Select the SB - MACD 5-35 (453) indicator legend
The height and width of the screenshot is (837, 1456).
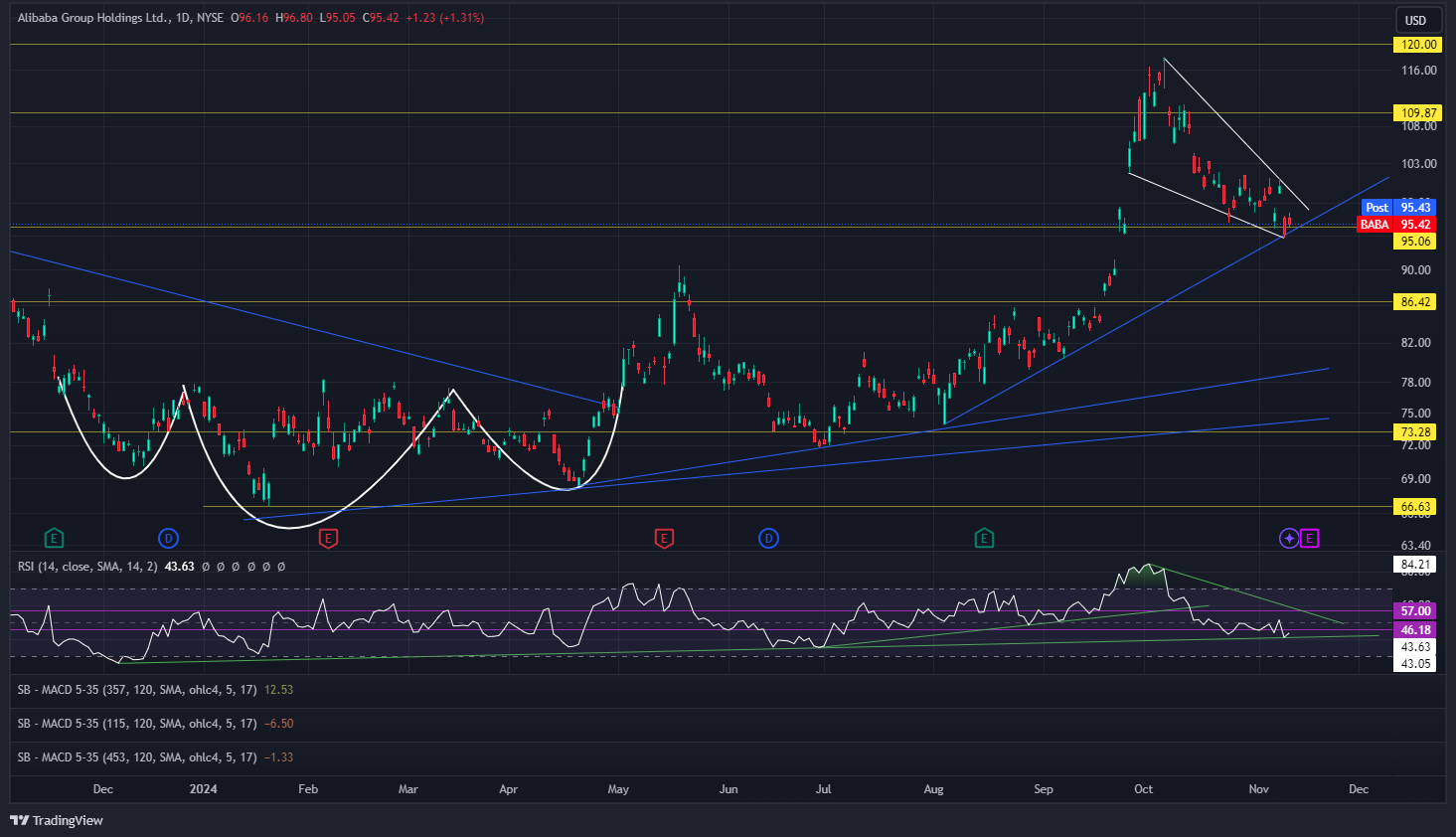(137, 757)
